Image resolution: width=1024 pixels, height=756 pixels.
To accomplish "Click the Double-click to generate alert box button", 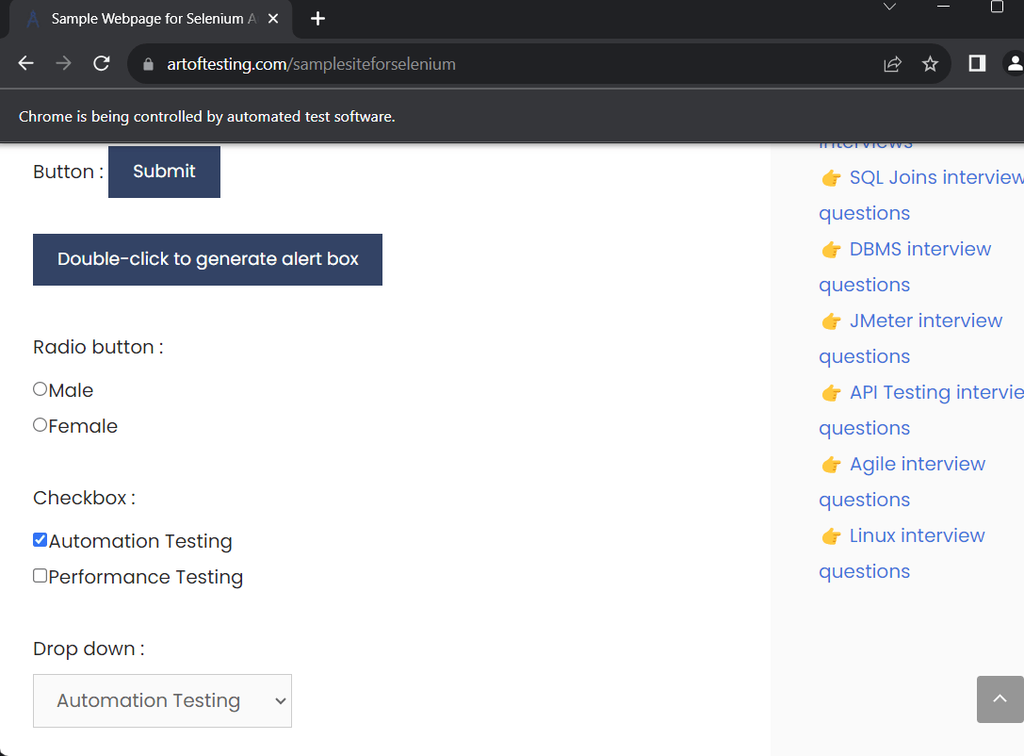I will pyautogui.click(x=207, y=259).
